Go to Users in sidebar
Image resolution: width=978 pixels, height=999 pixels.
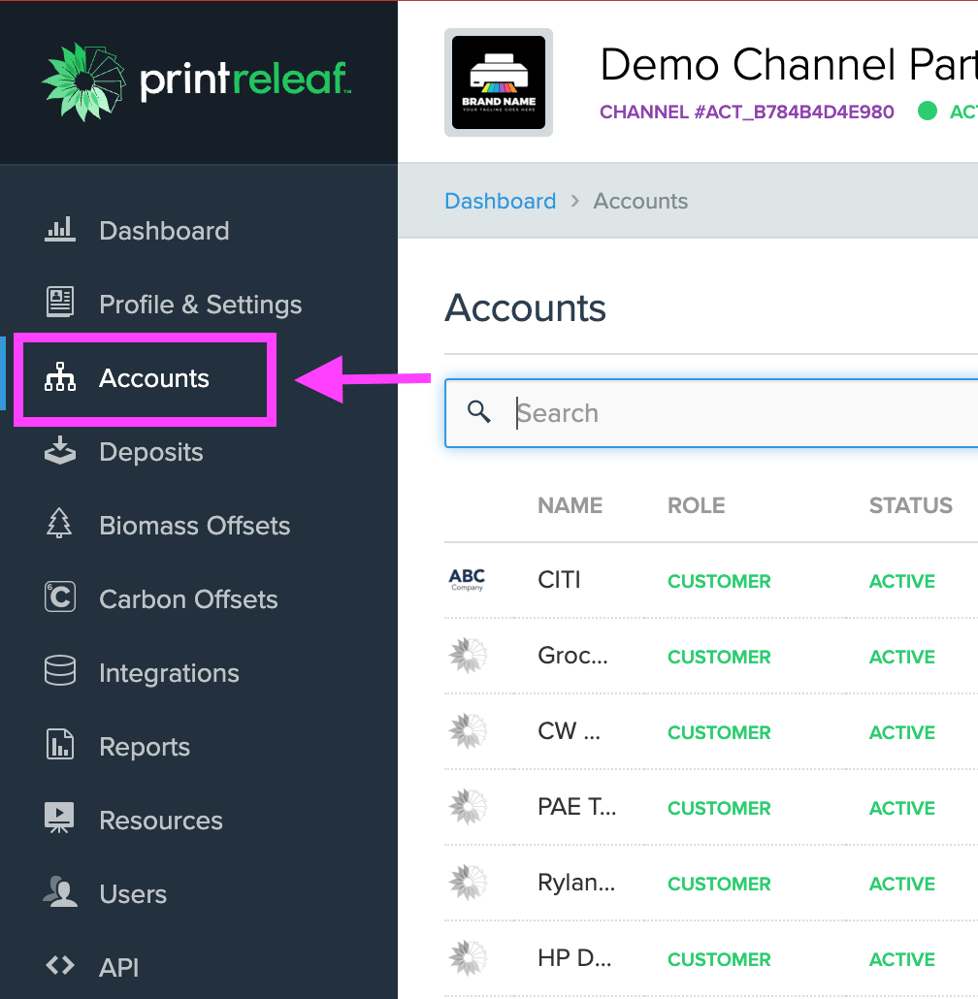click(x=133, y=894)
